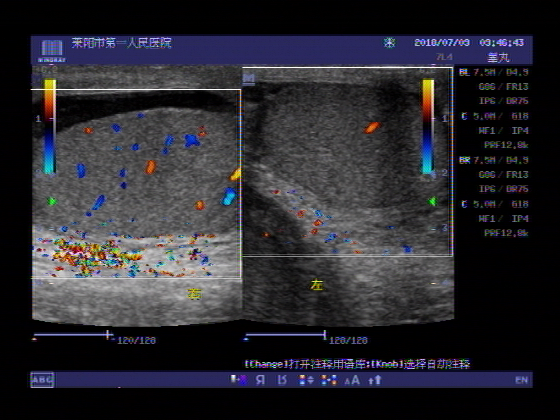Select the 7L4 probe label
Viewport: 560px width, 420px height.
pos(444,57)
